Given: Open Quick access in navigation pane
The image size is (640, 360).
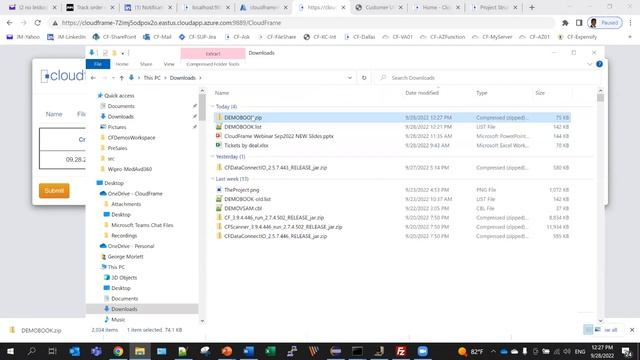Looking at the screenshot, I should [119, 96].
